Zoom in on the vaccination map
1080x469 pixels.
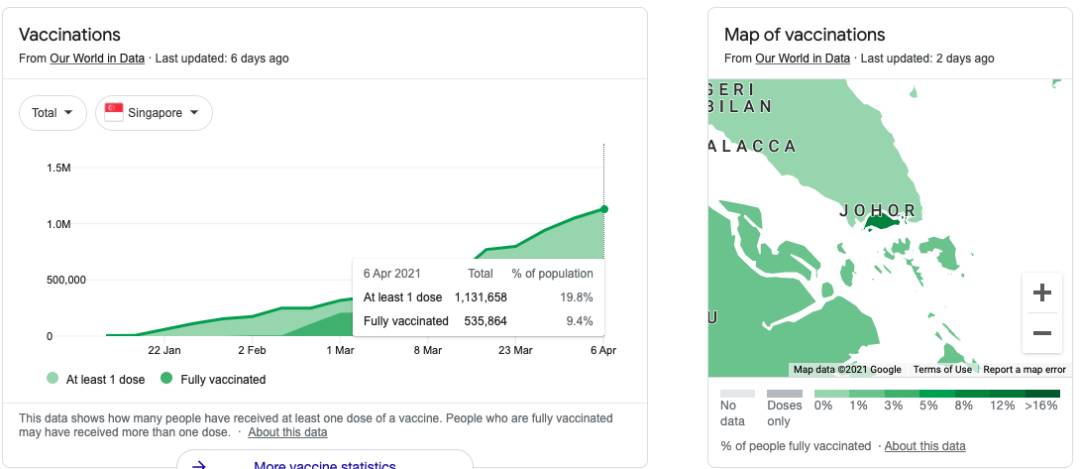click(1041, 293)
